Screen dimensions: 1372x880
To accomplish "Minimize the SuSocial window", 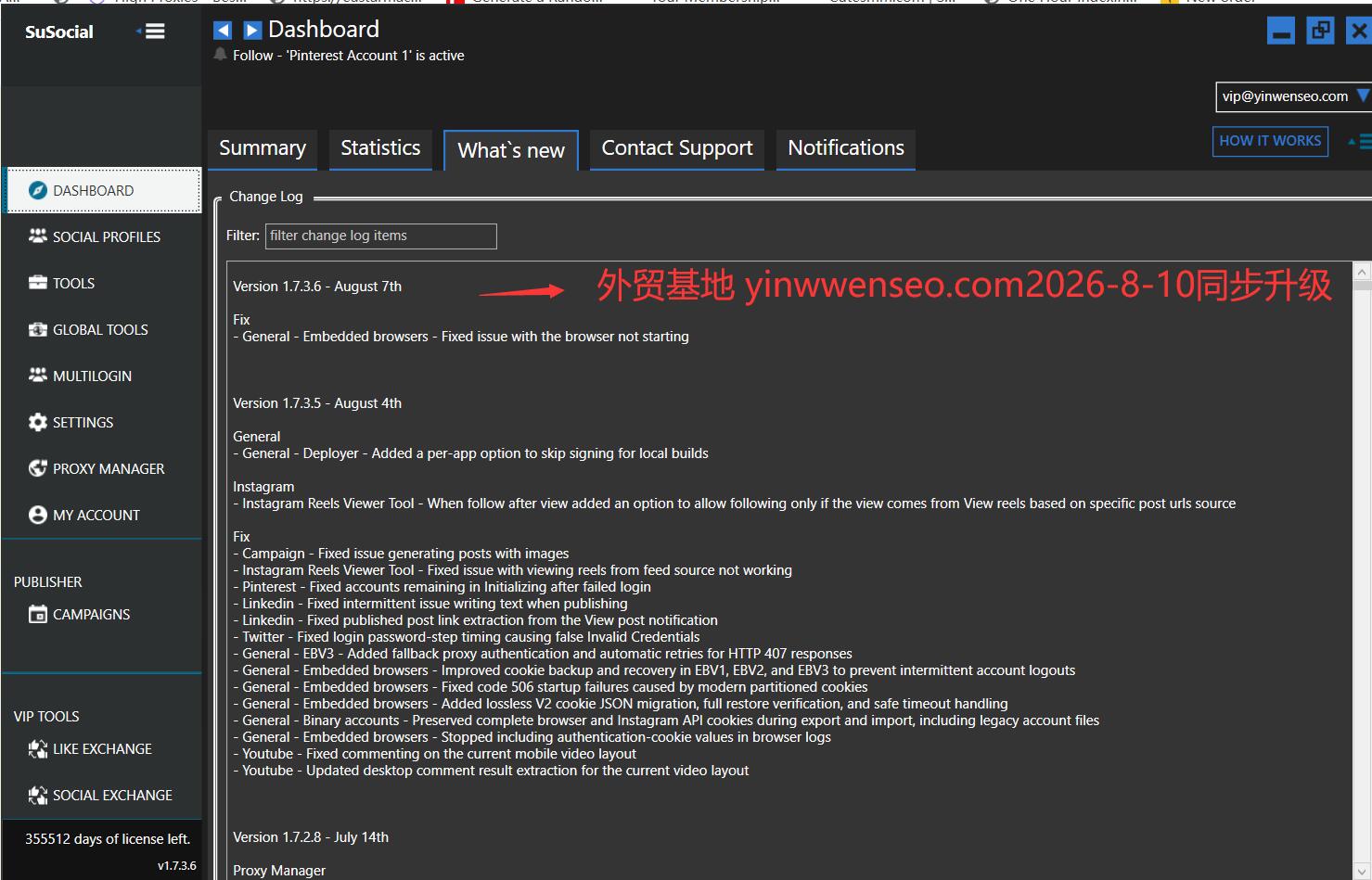I will click(1281, 31).
